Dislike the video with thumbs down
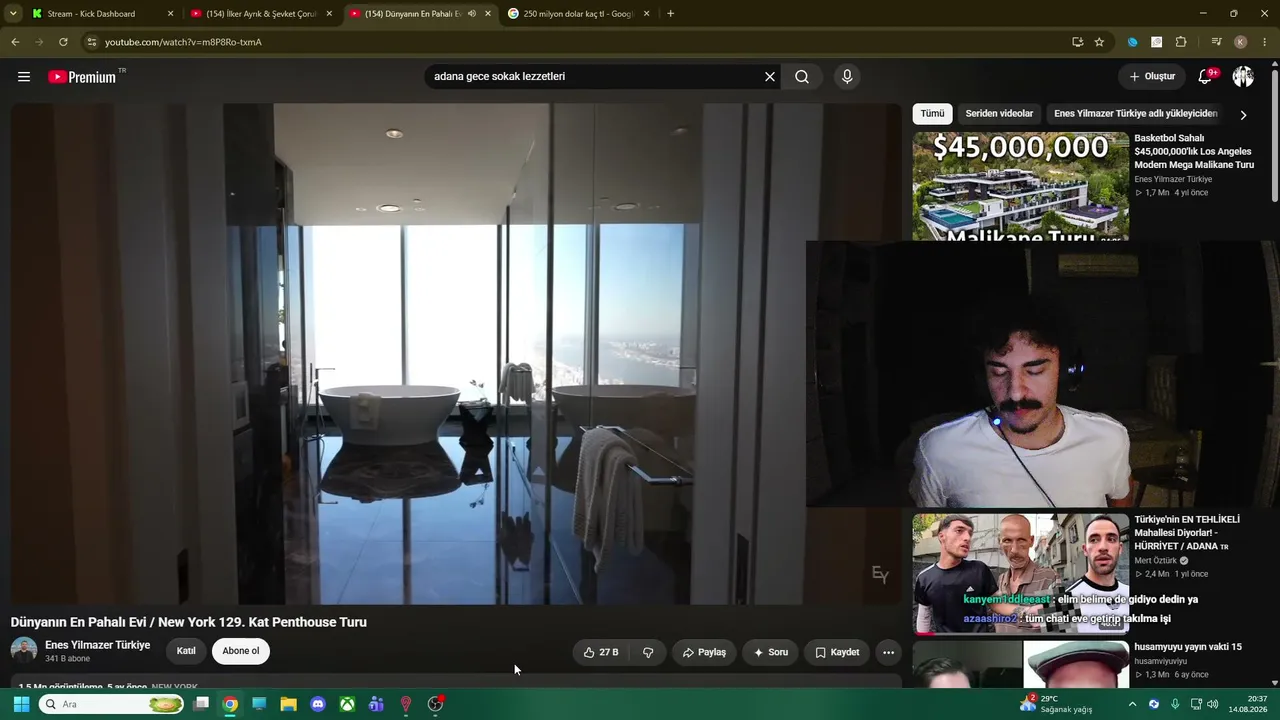 click(648, 653)
